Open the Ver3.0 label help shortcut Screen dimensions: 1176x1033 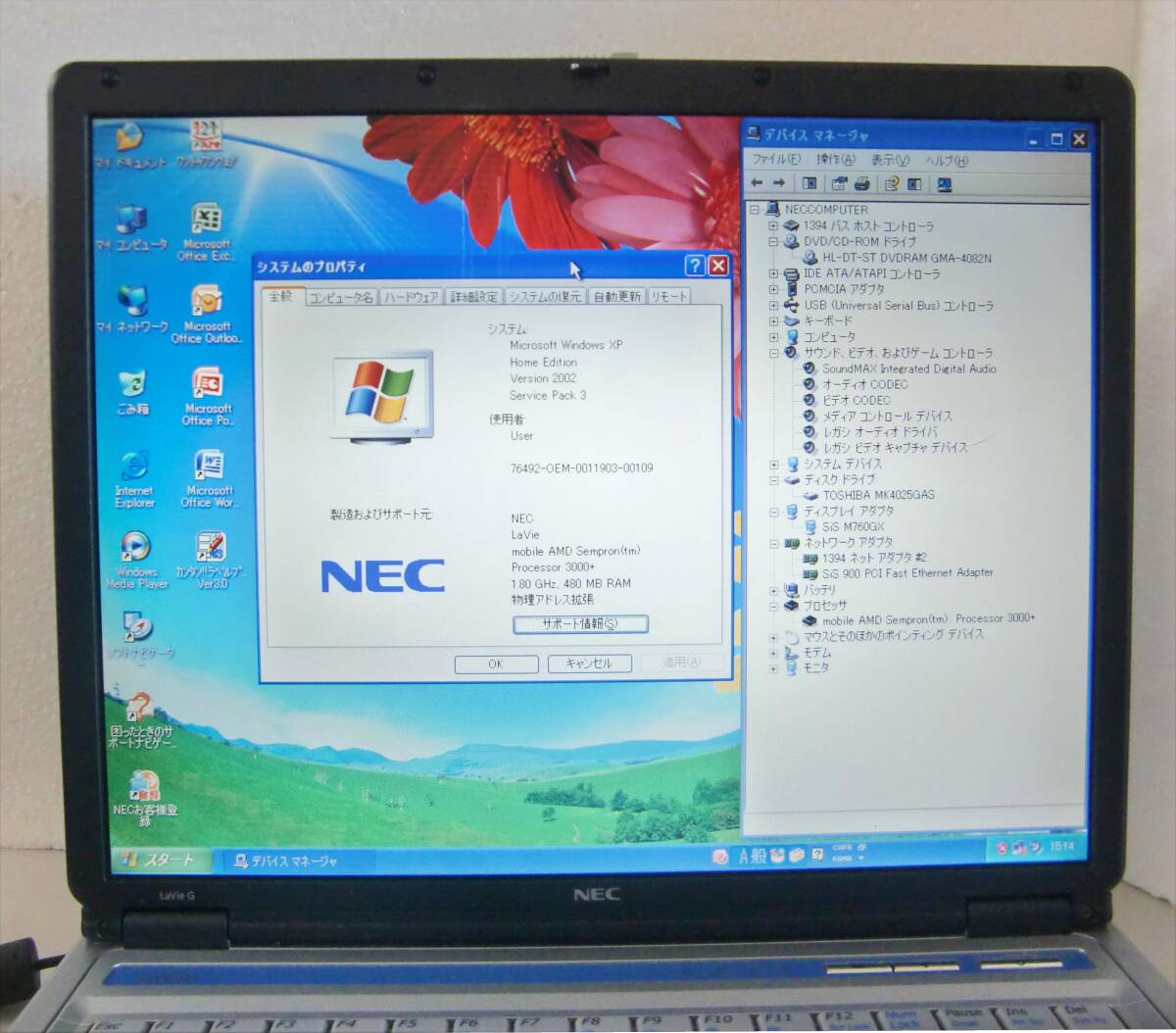point(209,562)
